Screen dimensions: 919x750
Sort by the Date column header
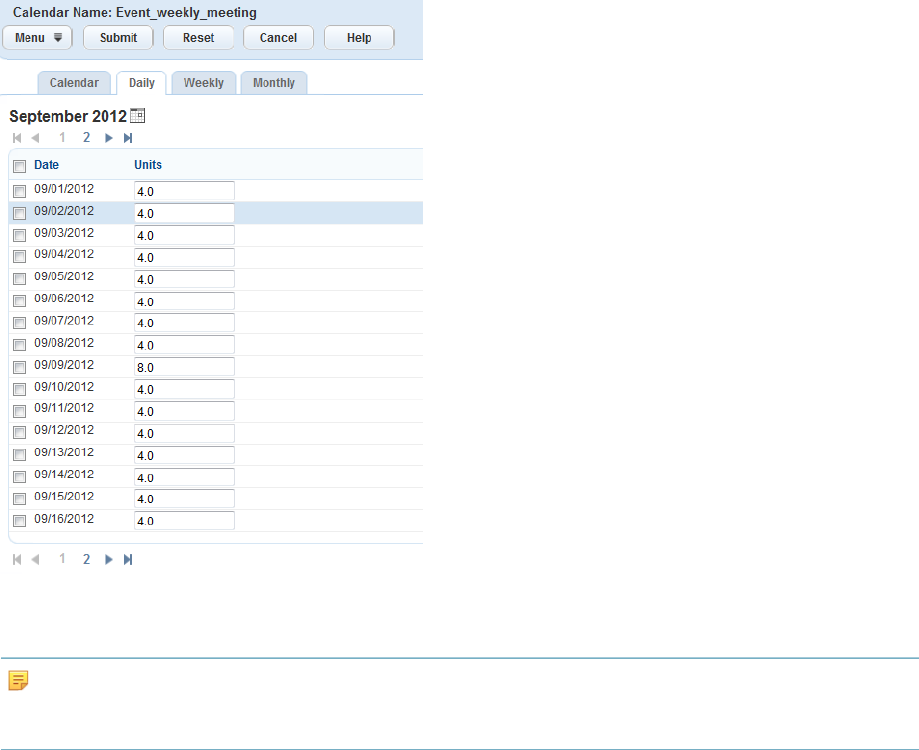[x=46, y=165]
